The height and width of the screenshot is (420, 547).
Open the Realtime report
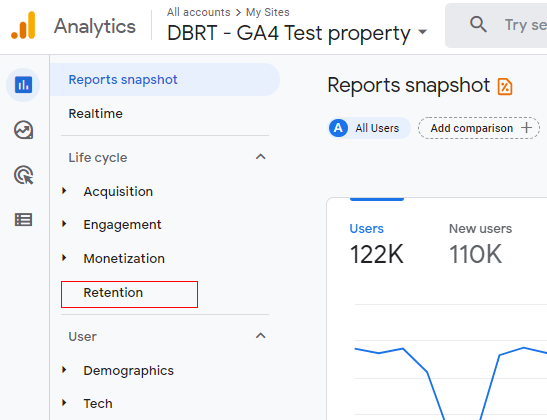pyautogui.click(x=96, y=114)
